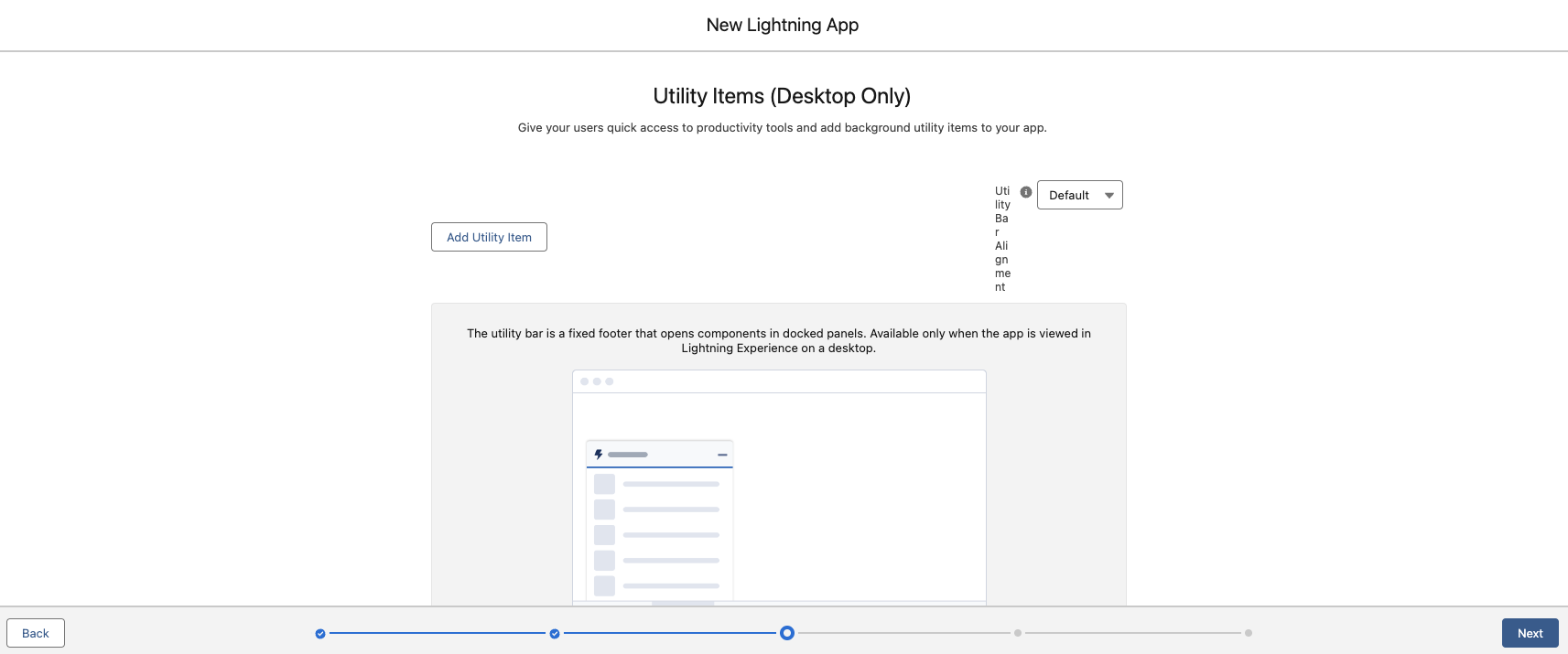Click the New Lightning App header title

(x=783, y=26)
